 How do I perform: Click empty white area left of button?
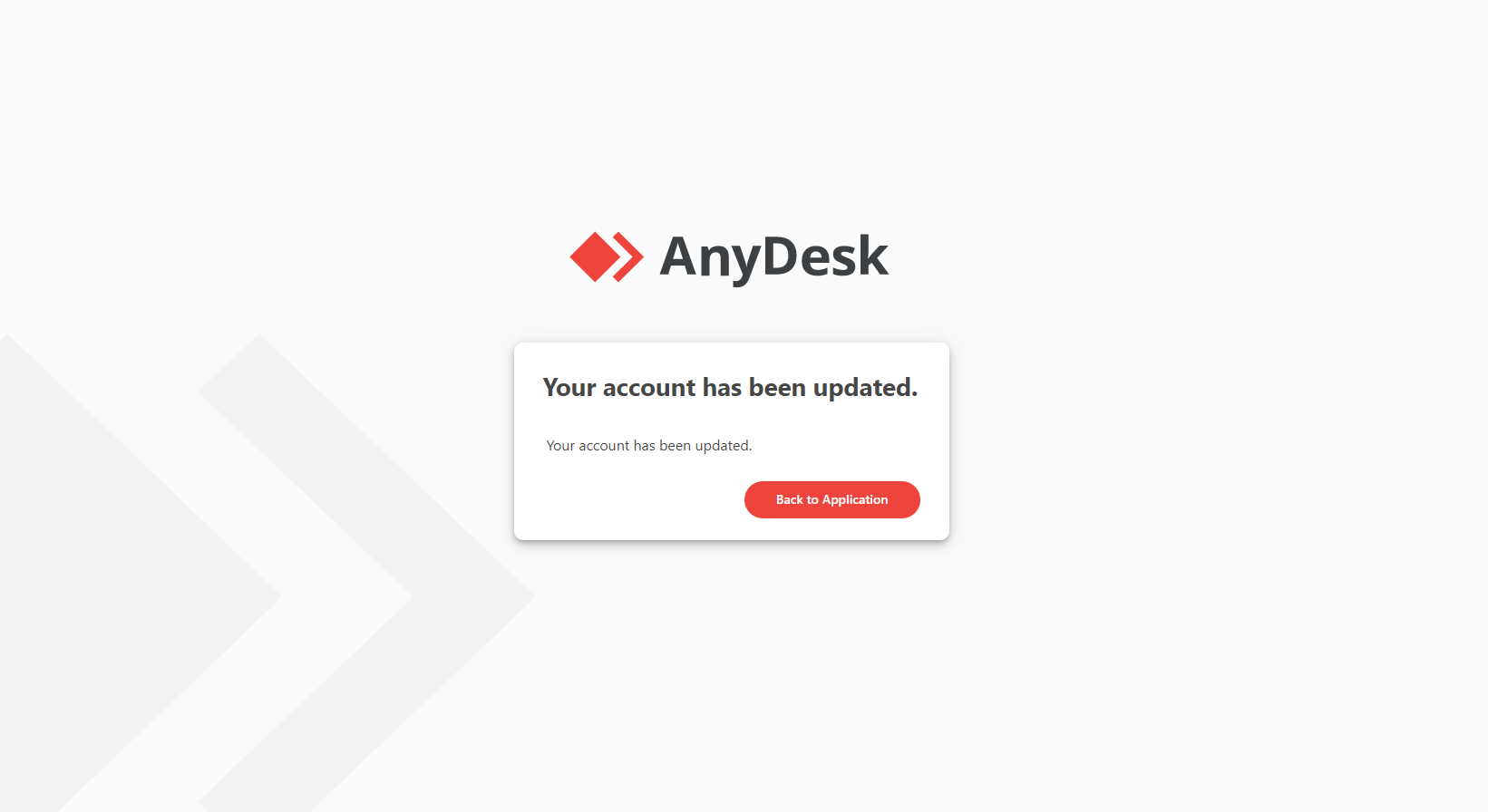pos(635,499)
